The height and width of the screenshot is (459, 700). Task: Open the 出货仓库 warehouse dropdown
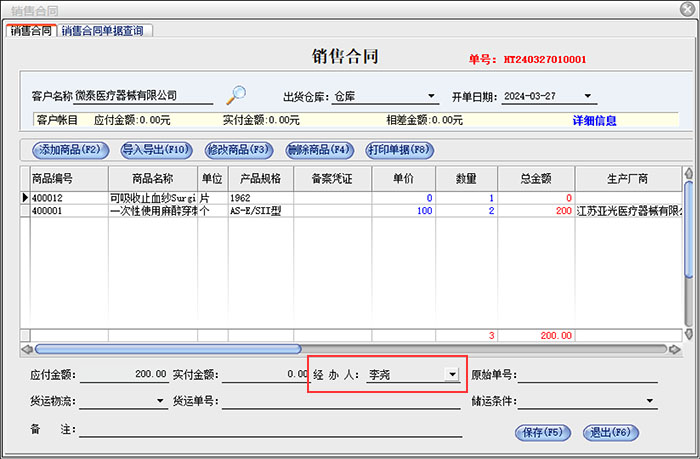coord(432,97)
